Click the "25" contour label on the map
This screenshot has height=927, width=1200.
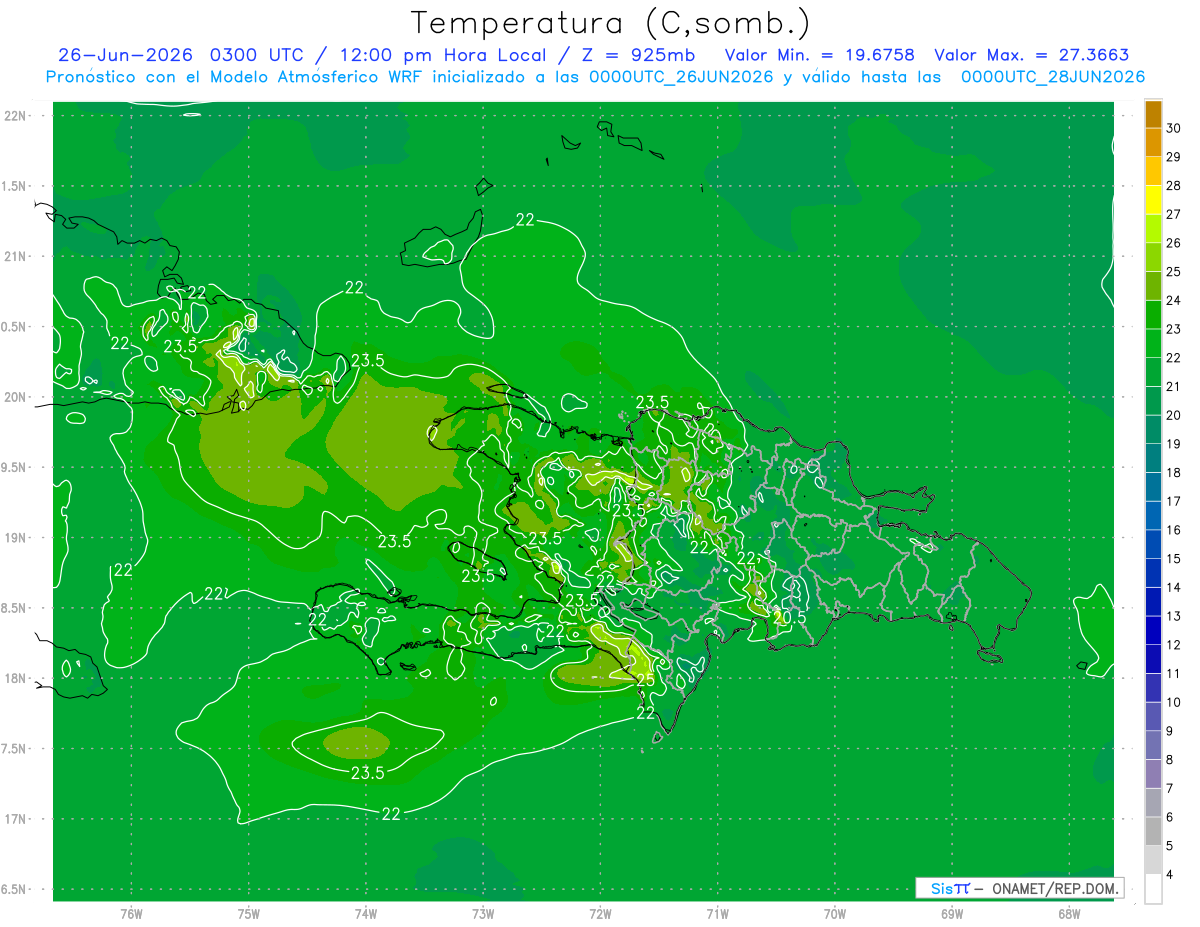click(x=646, y=680)
